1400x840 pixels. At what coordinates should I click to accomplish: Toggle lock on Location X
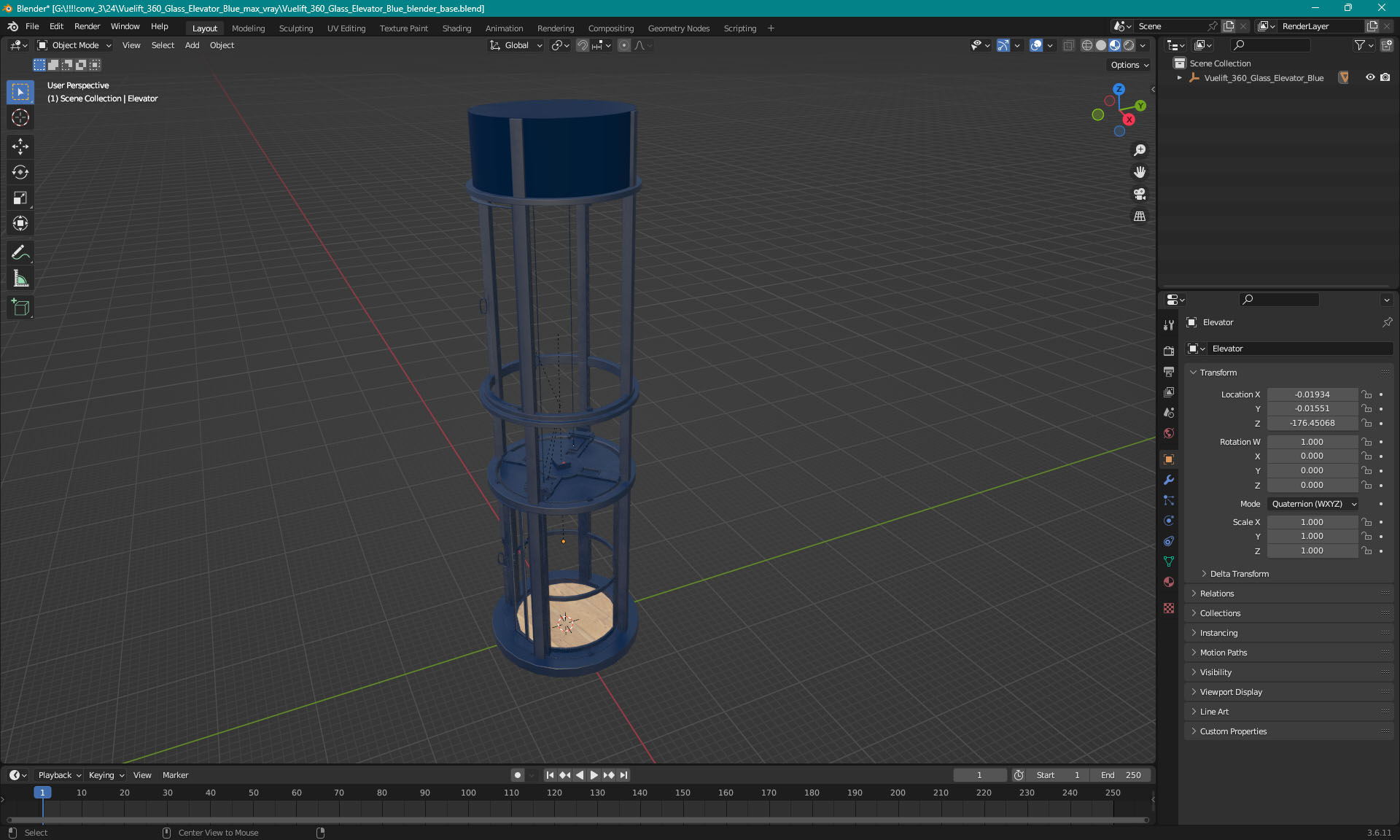[x=1367, y=394]
